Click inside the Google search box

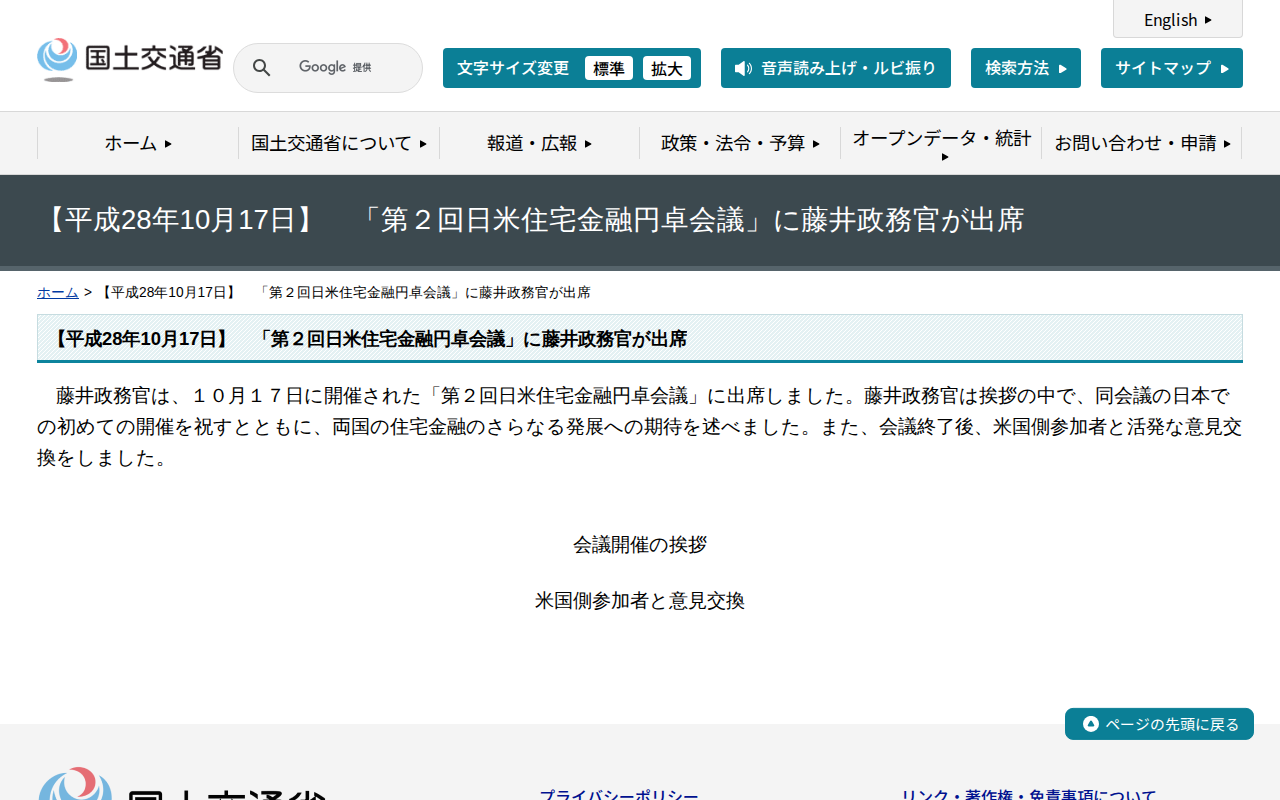pos(350,67)
